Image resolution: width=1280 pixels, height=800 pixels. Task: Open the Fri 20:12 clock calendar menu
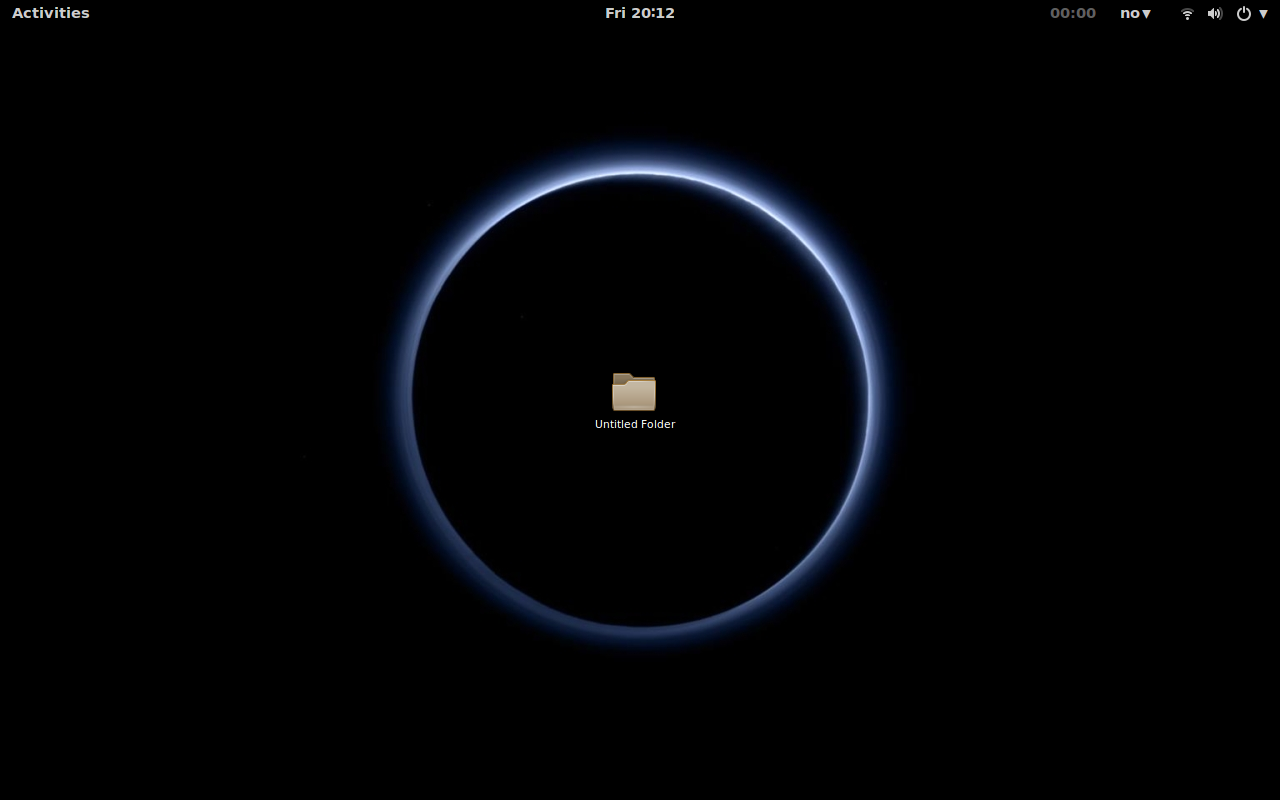639,13
